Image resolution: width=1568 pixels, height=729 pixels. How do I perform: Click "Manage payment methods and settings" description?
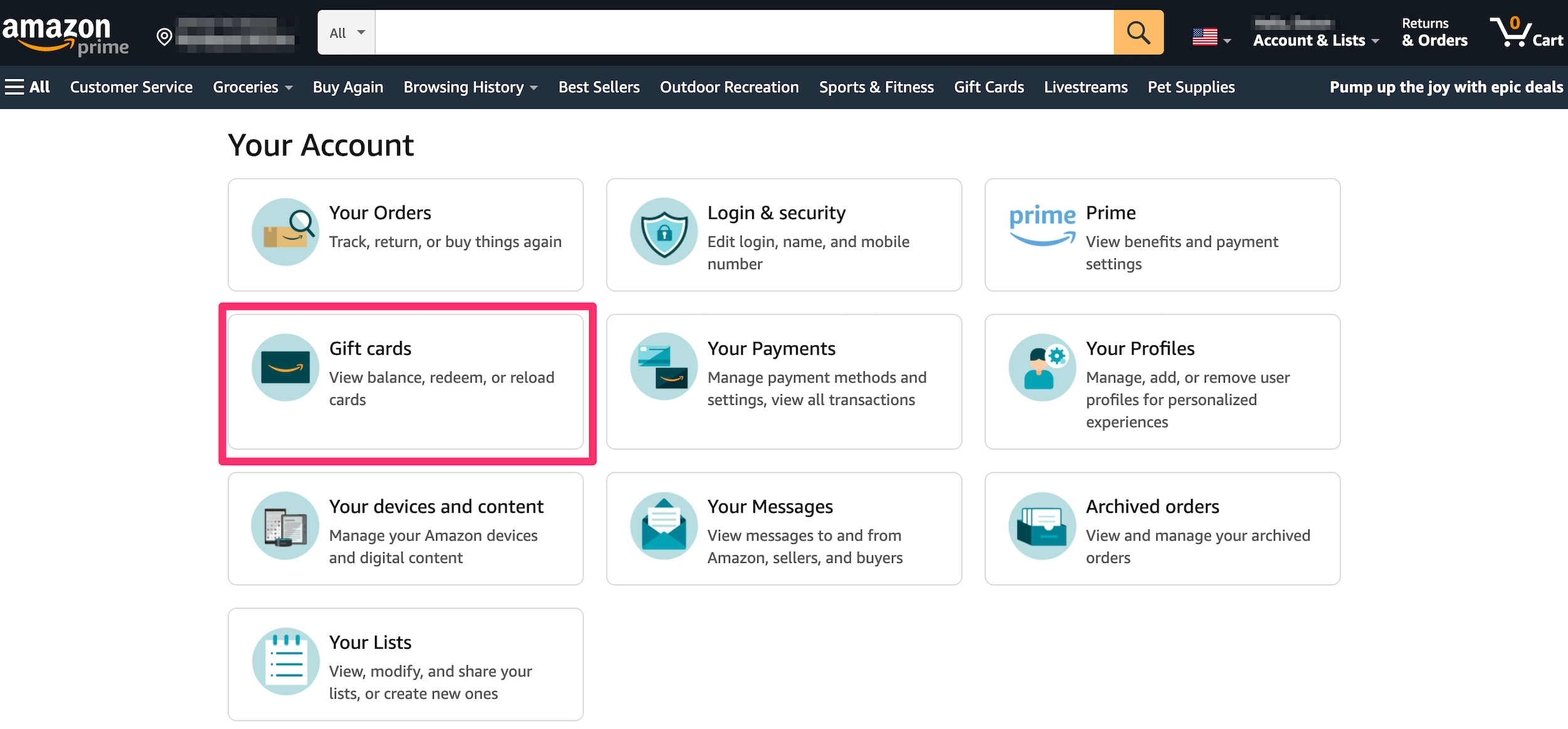[x=817, y=389]
